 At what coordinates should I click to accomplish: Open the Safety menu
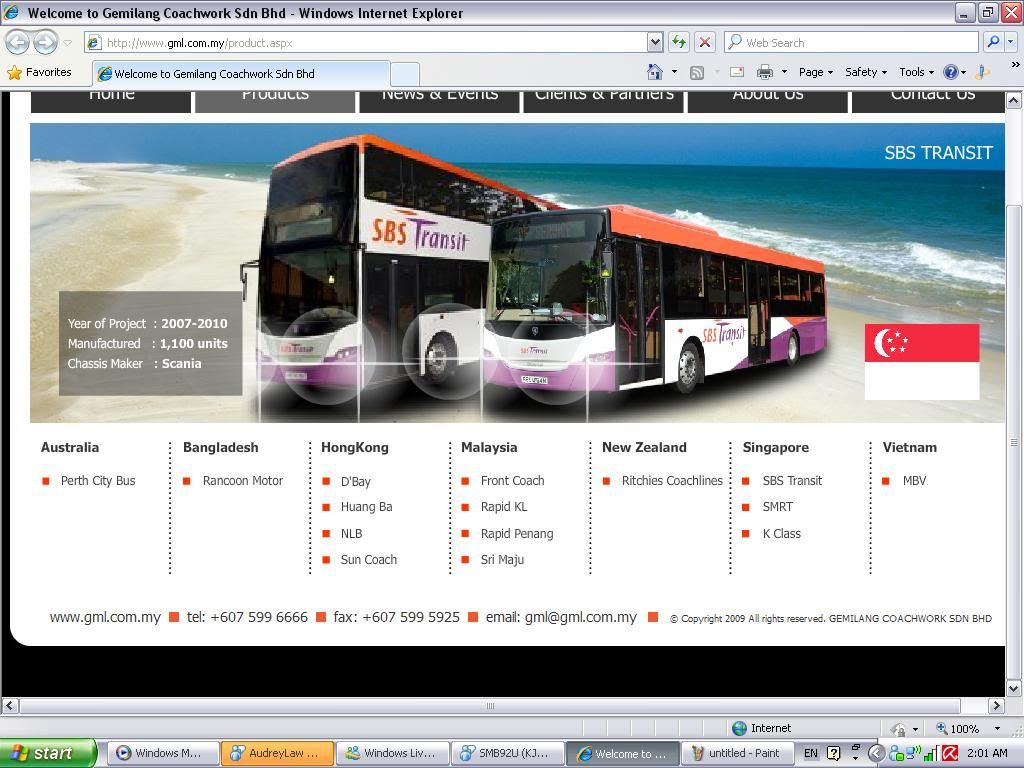[866, 72]
